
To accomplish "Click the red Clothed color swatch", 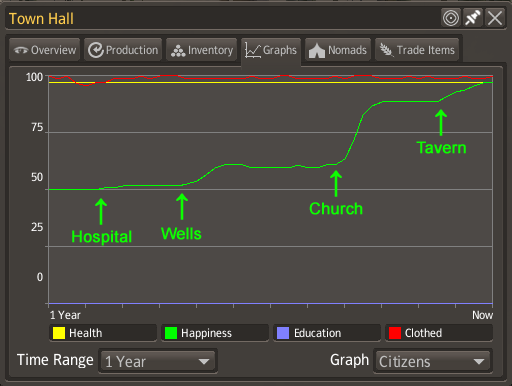I will [395, 333].
